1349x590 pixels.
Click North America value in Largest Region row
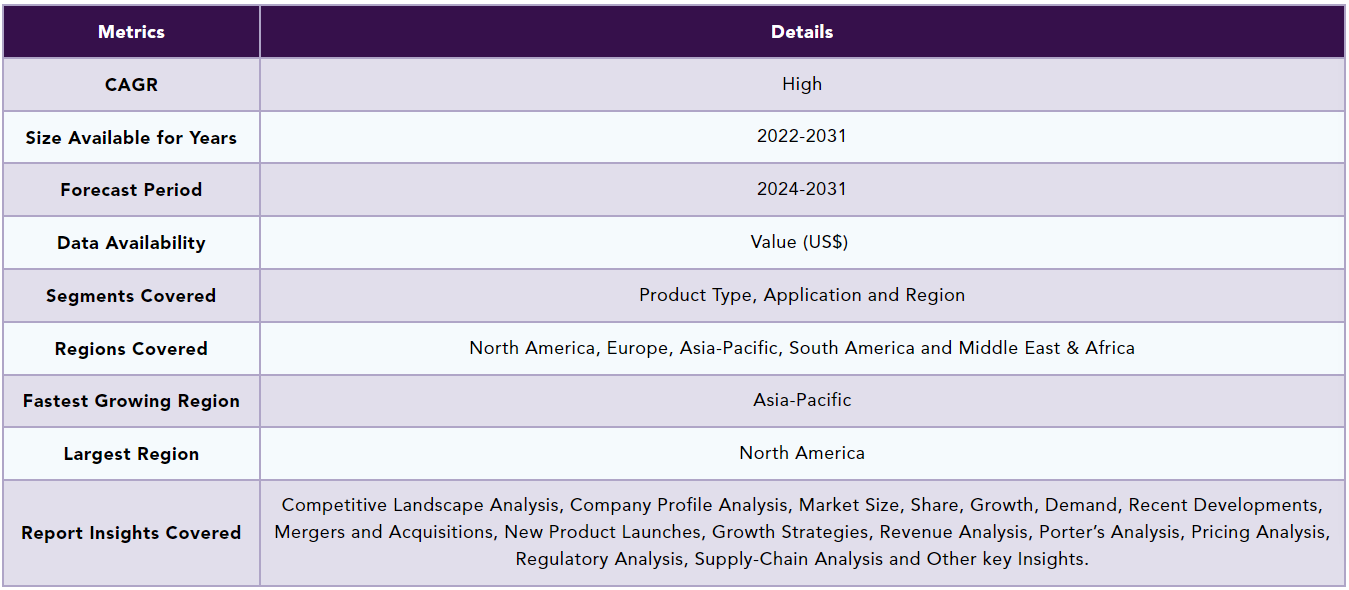coord(802,453)
